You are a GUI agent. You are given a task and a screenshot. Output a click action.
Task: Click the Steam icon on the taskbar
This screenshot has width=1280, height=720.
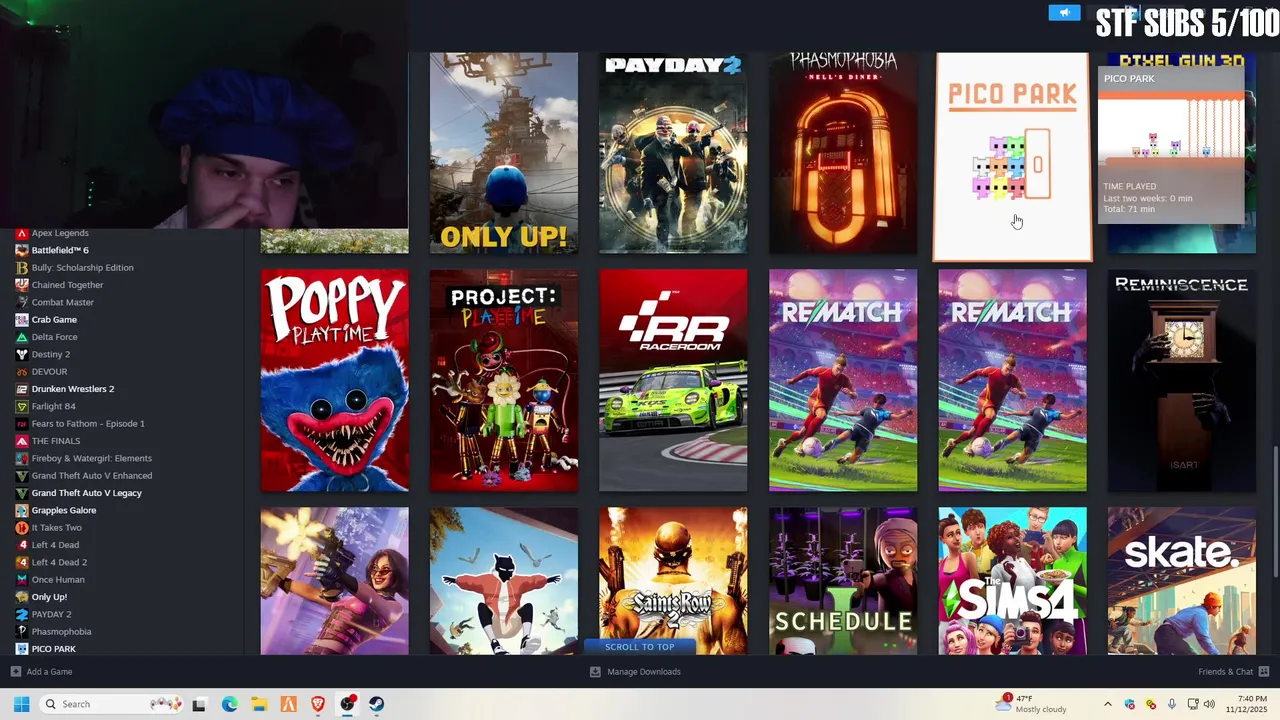[x=377, y=704]
